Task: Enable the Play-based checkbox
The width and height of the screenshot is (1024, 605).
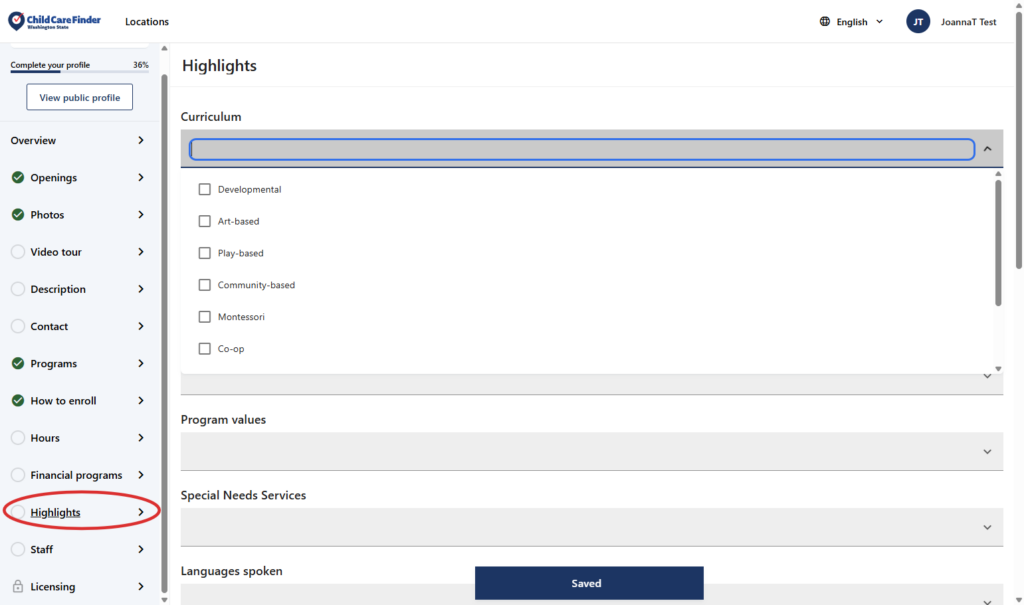Action: point(205,253)
